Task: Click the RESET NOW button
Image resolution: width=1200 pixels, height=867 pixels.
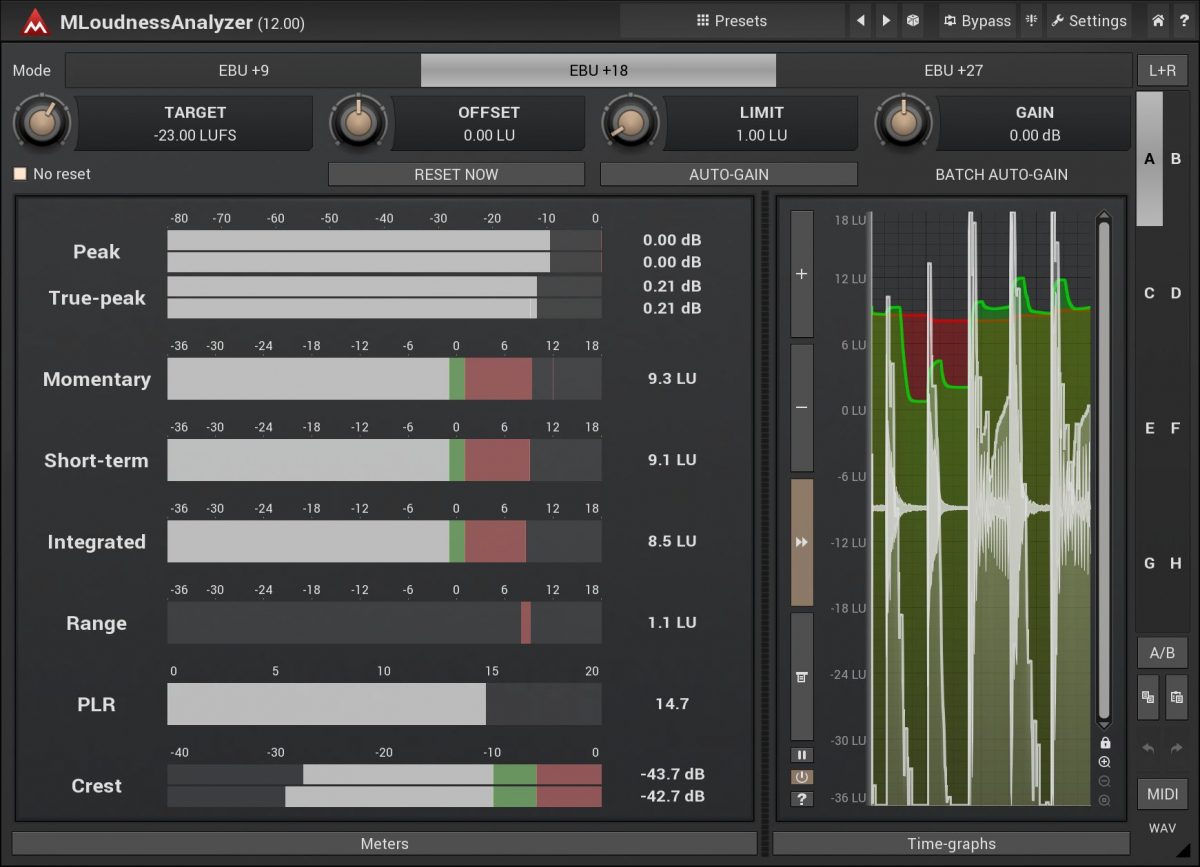Action: [x=456, y=174]
